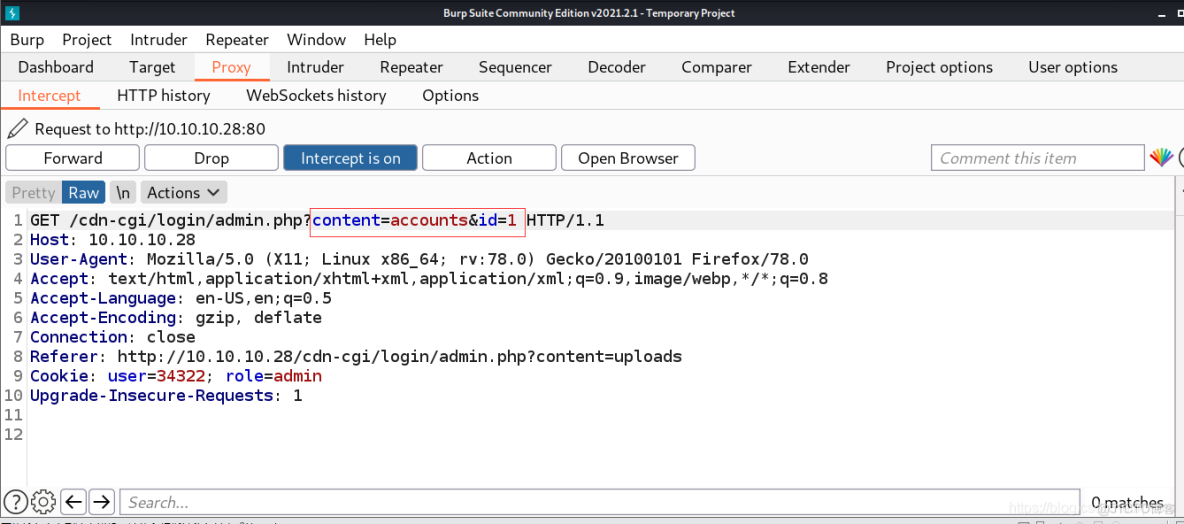Click the 0 matches search counter
The width and height of the screenshot is (1184, 524).
(1127, 502)
